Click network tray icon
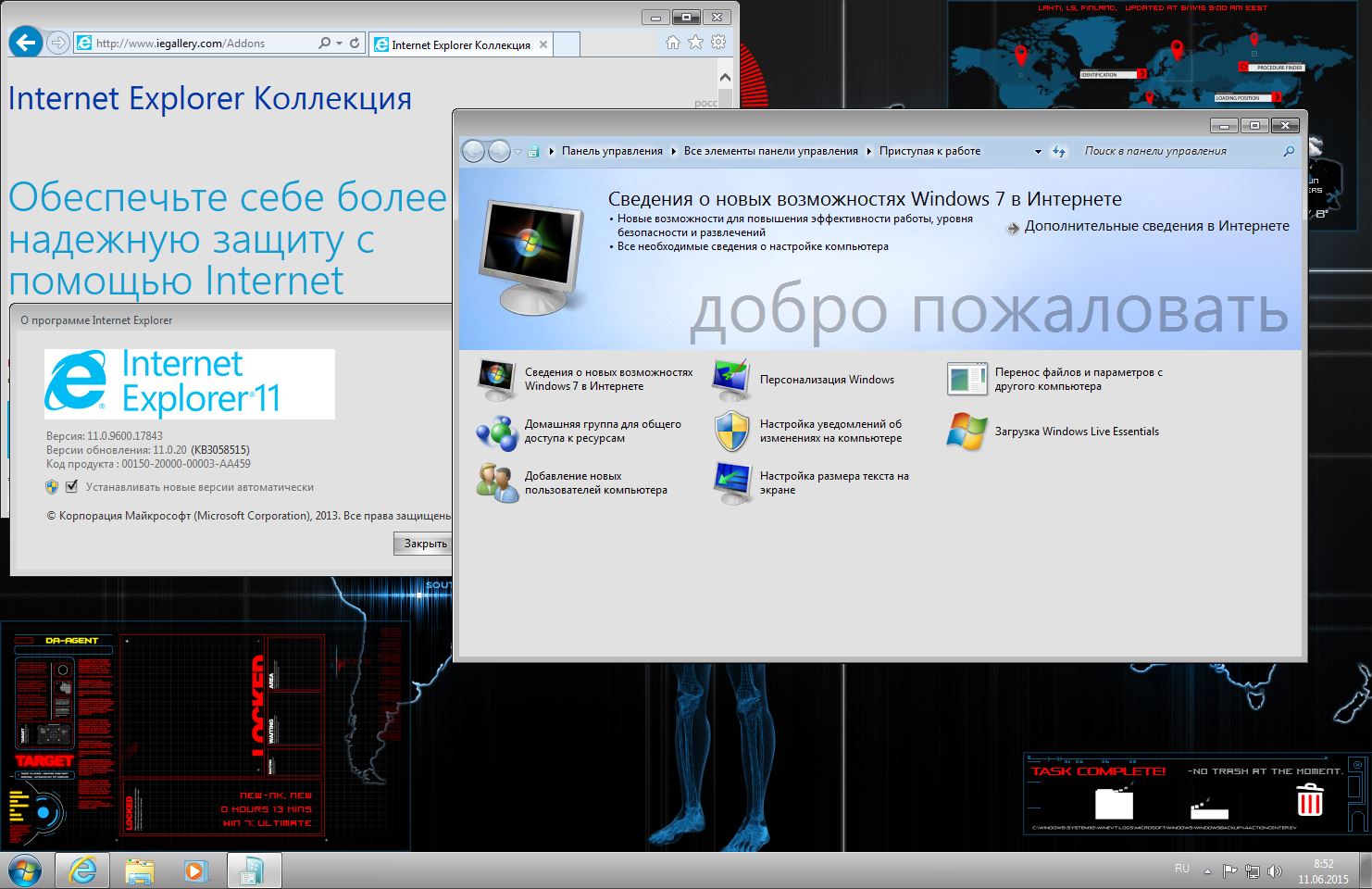This screenshot has height=889, width=1372. (1253, 871)
